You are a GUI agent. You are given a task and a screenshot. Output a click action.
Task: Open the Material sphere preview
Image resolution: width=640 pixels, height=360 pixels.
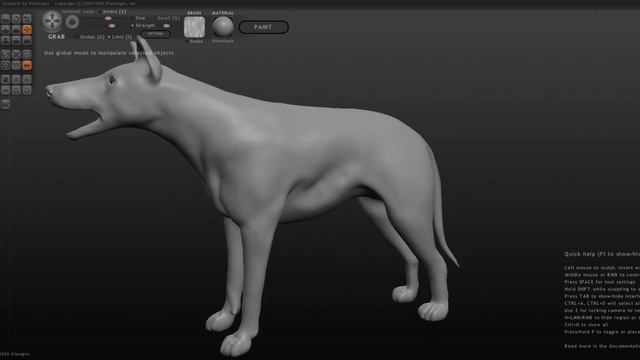pos(223,27)
